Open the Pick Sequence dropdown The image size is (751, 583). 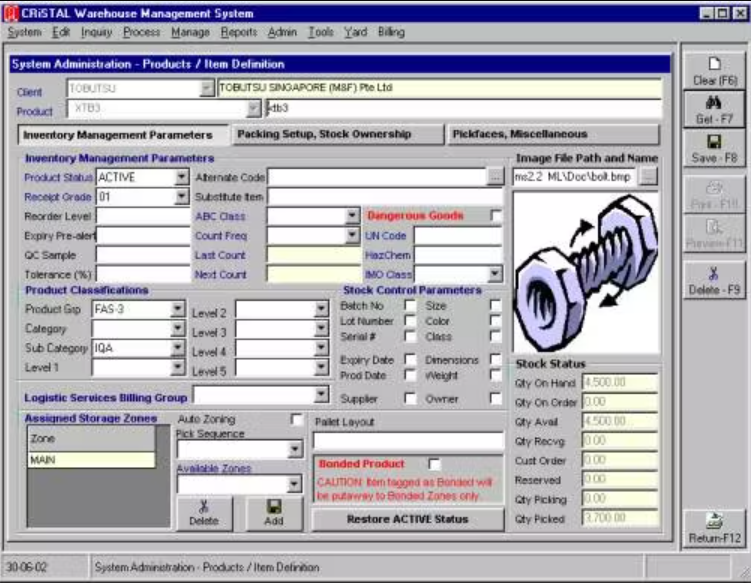point(295,449)
